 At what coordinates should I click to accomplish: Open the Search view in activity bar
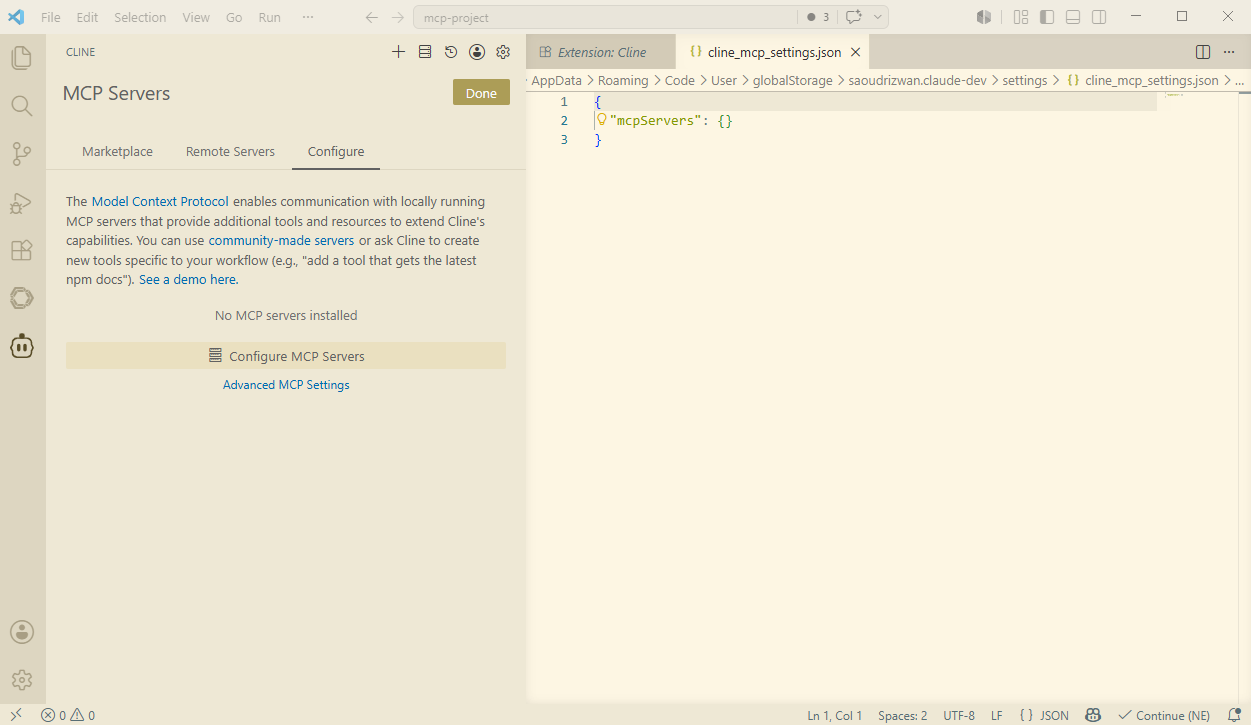click(22, 105)
